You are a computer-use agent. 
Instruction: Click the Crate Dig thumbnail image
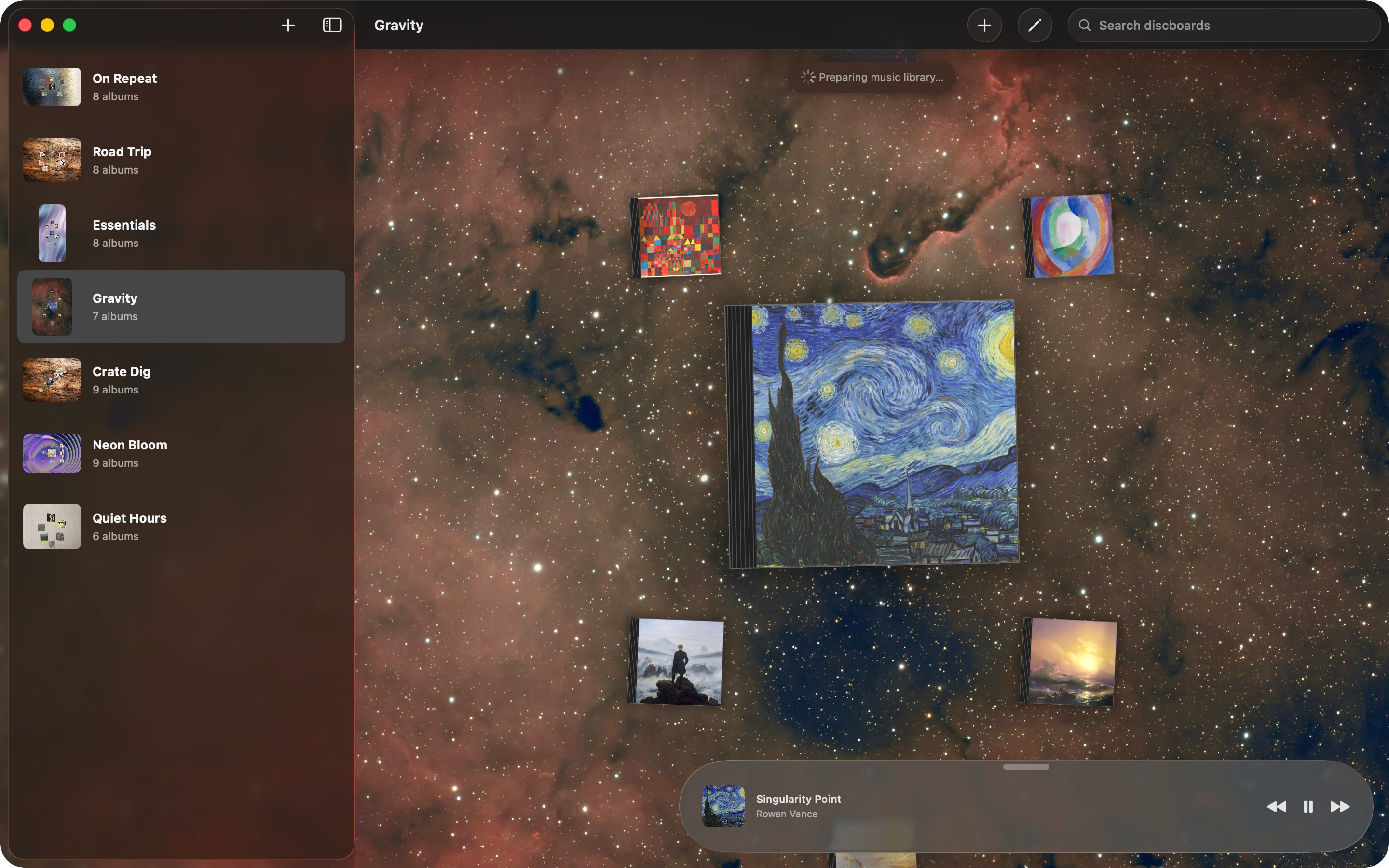coord(52,380)
